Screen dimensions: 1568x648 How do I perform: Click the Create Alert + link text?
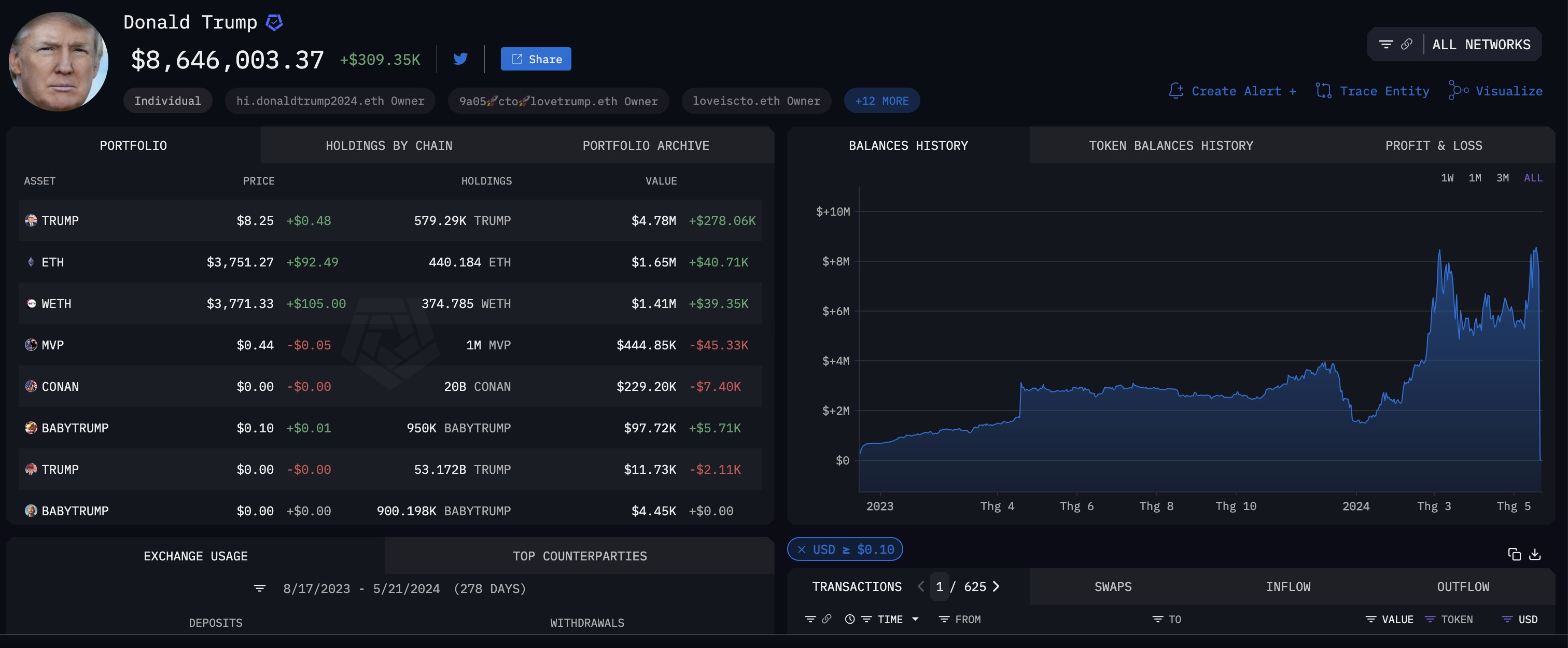coord(1243,91)
